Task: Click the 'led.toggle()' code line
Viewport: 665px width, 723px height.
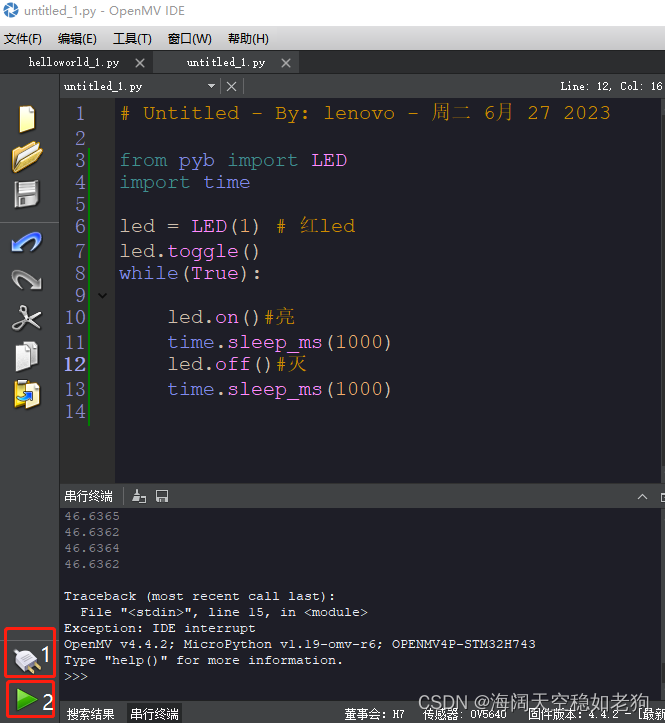Action: (189, 252)
